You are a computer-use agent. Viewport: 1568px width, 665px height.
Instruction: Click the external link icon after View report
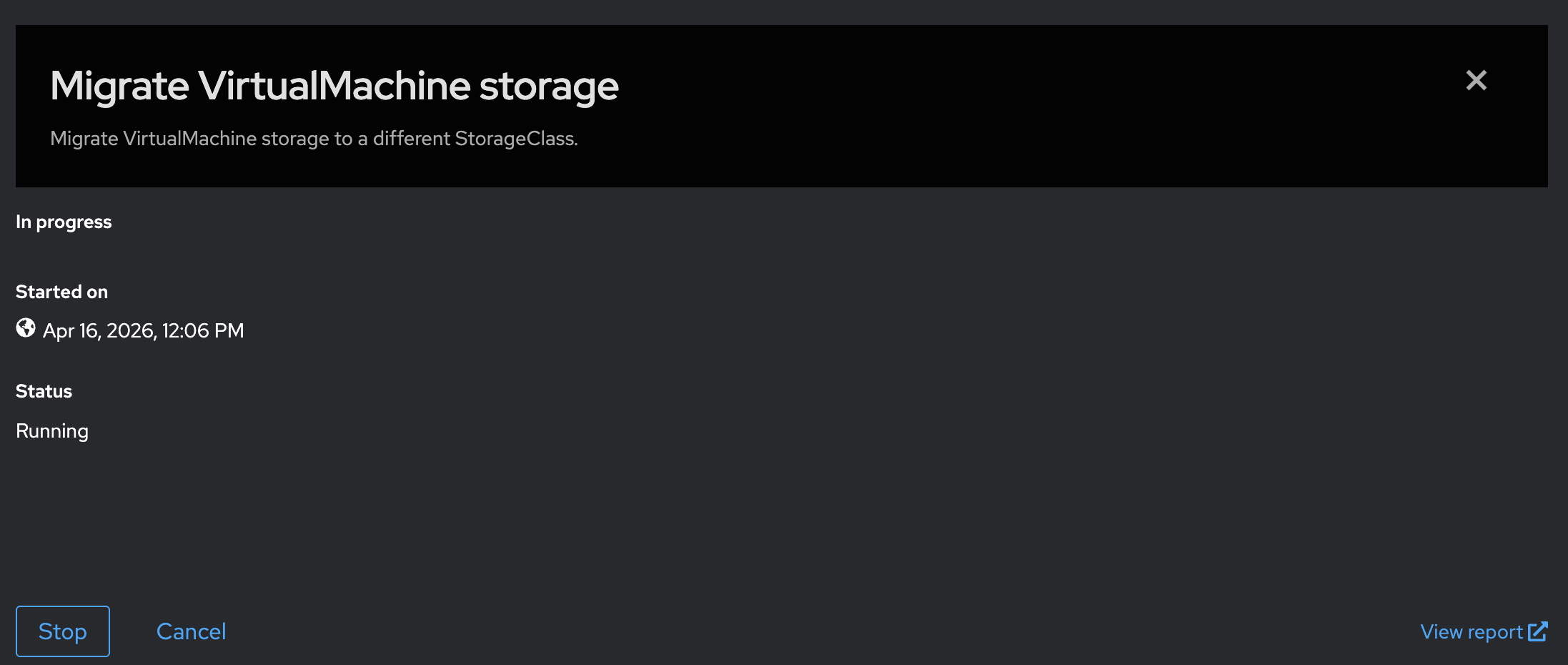[1537, 631]
